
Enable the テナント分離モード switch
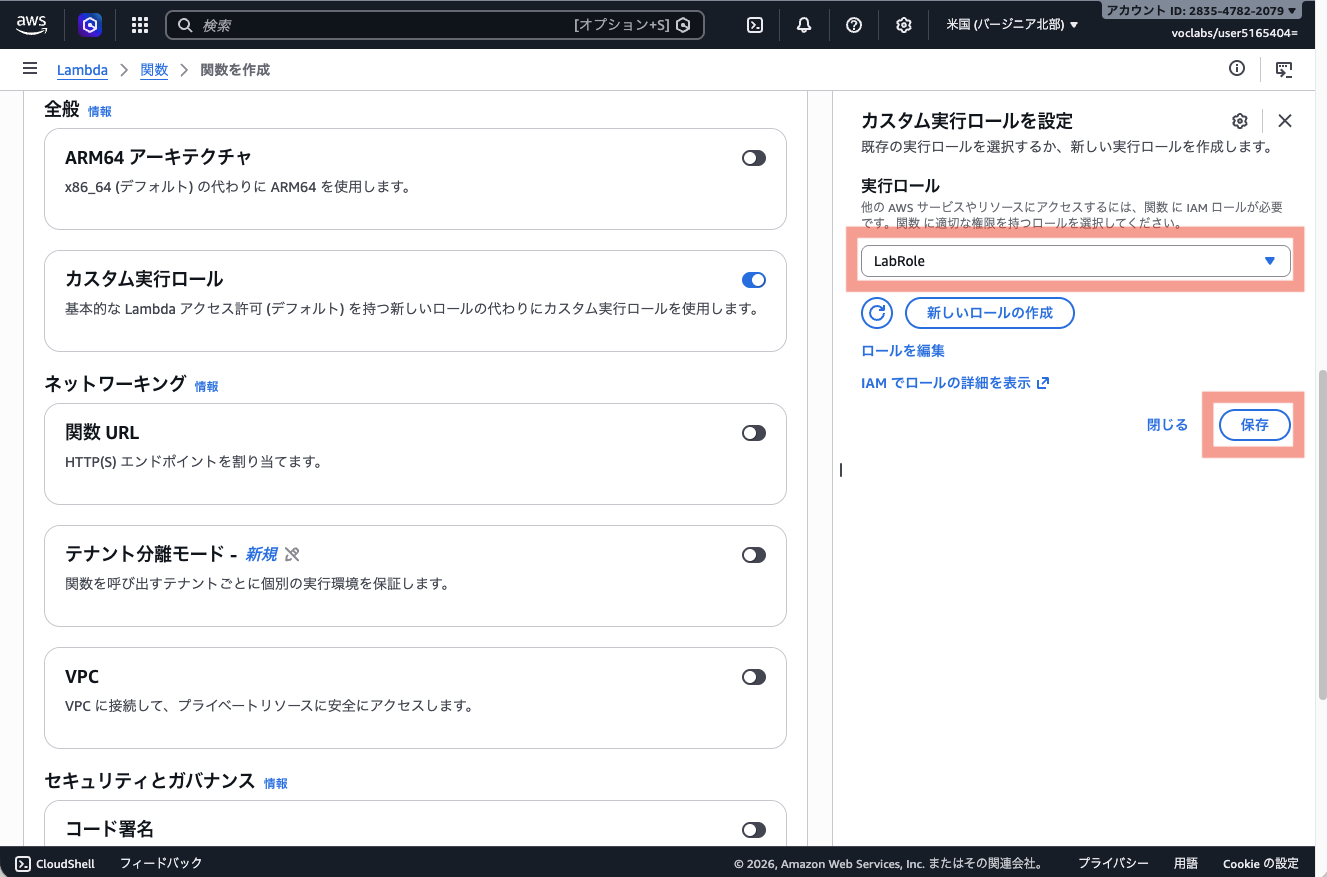pos(754,555)
